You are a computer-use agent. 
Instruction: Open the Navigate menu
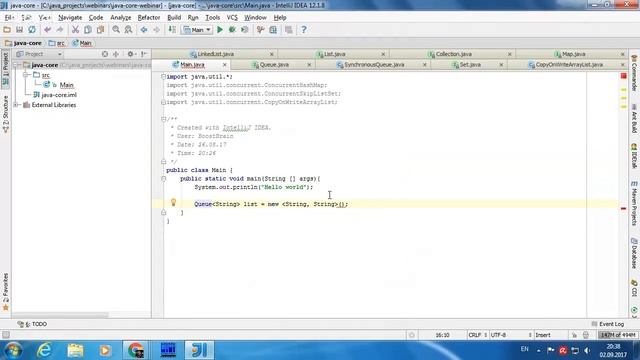70,18
